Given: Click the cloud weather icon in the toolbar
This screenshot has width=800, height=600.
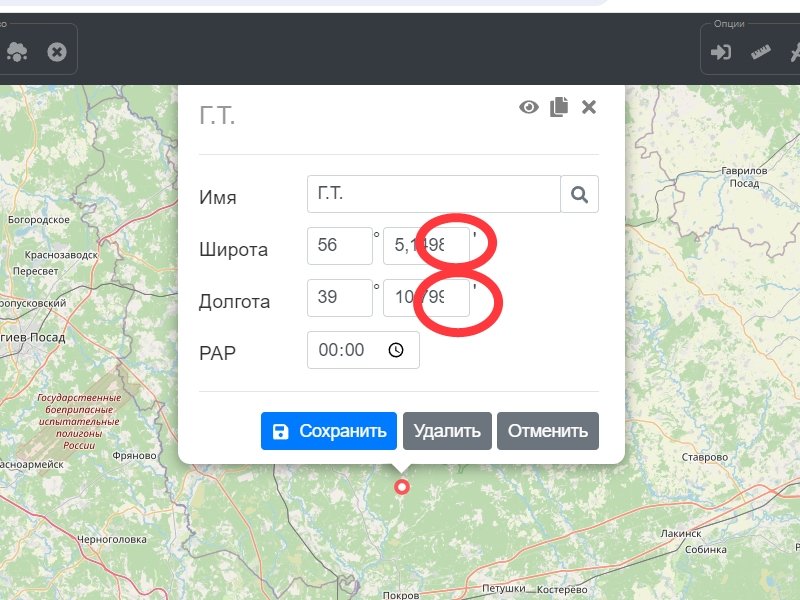Looking at the screenshot, I should tap(17, 51).
